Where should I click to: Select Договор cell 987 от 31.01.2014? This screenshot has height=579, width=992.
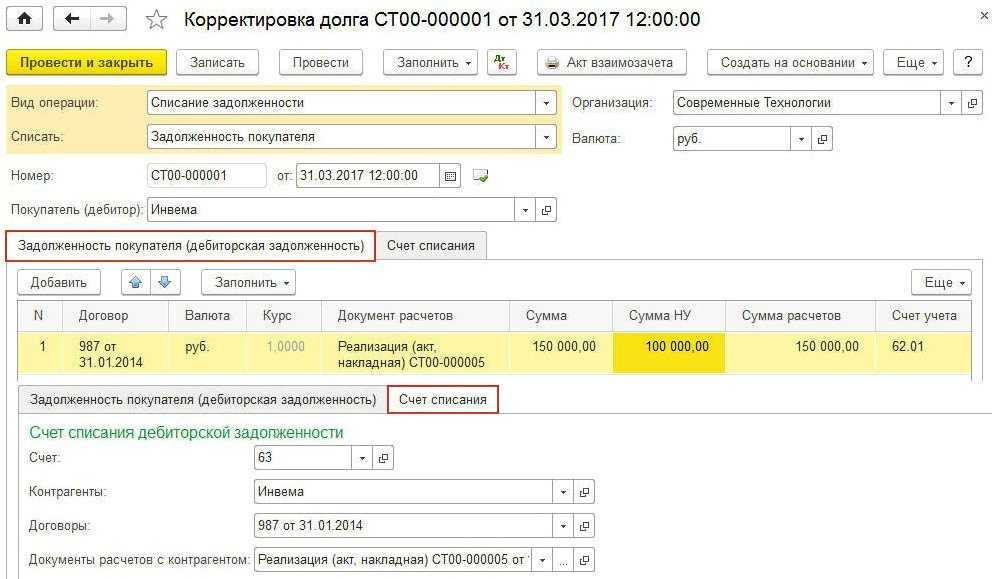click(115, 353)
